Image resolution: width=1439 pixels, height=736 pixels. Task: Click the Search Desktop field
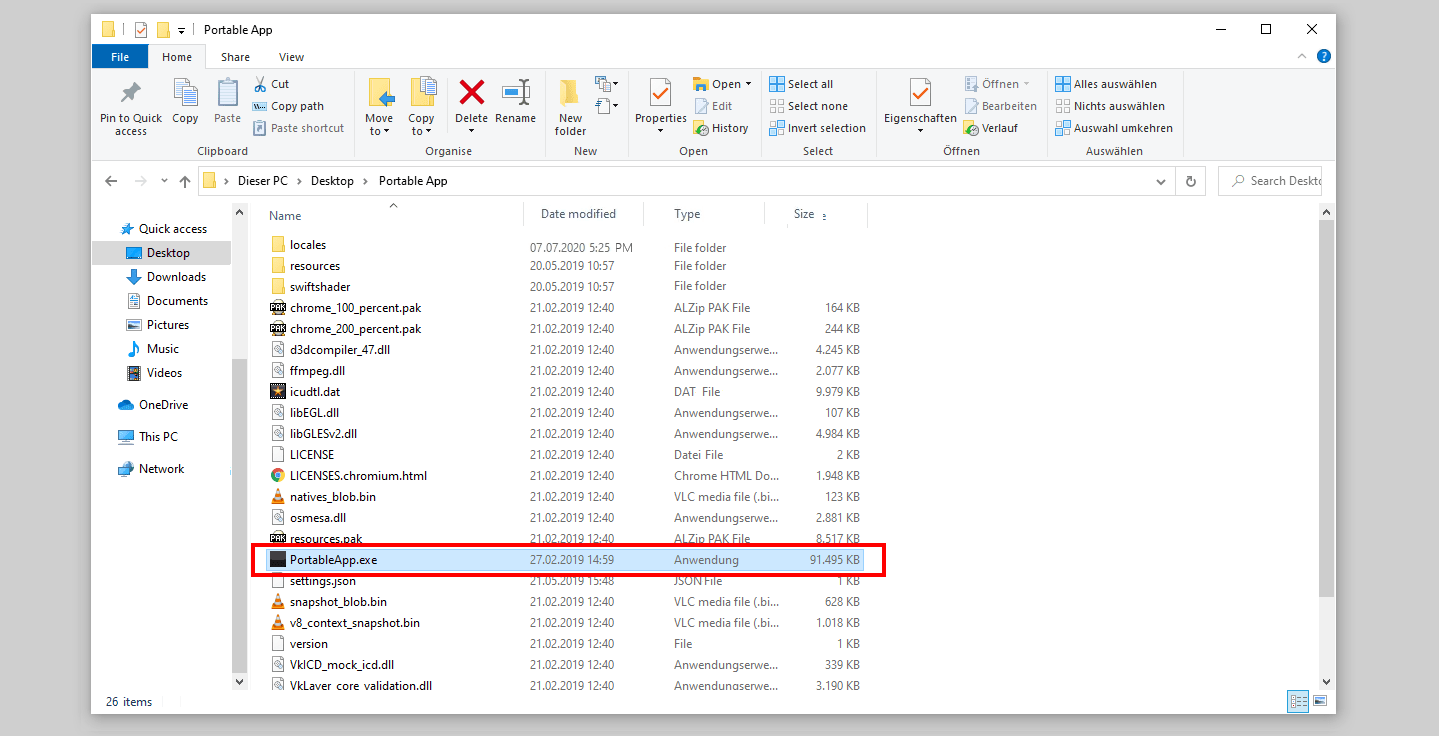tap(1270, 181)
